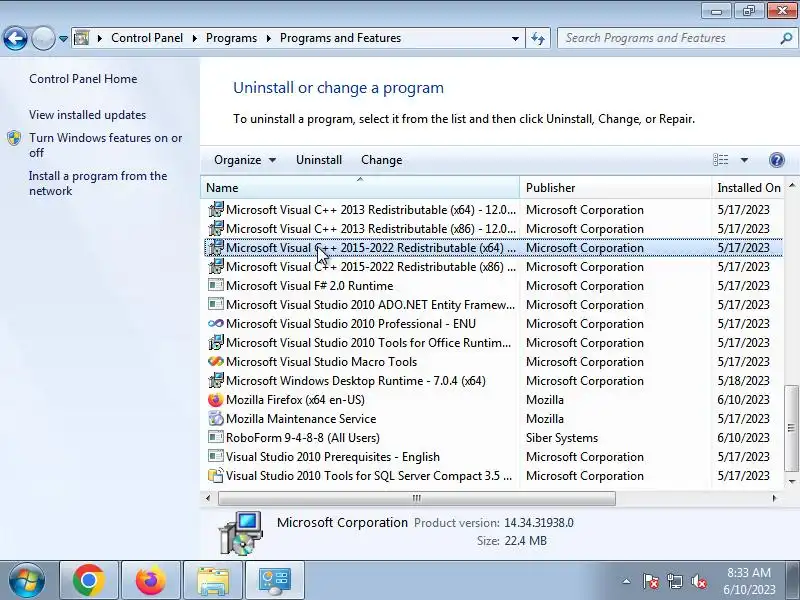Launch Firefox from the taskbar
This screenshot has width=800, height=600.
151,580
